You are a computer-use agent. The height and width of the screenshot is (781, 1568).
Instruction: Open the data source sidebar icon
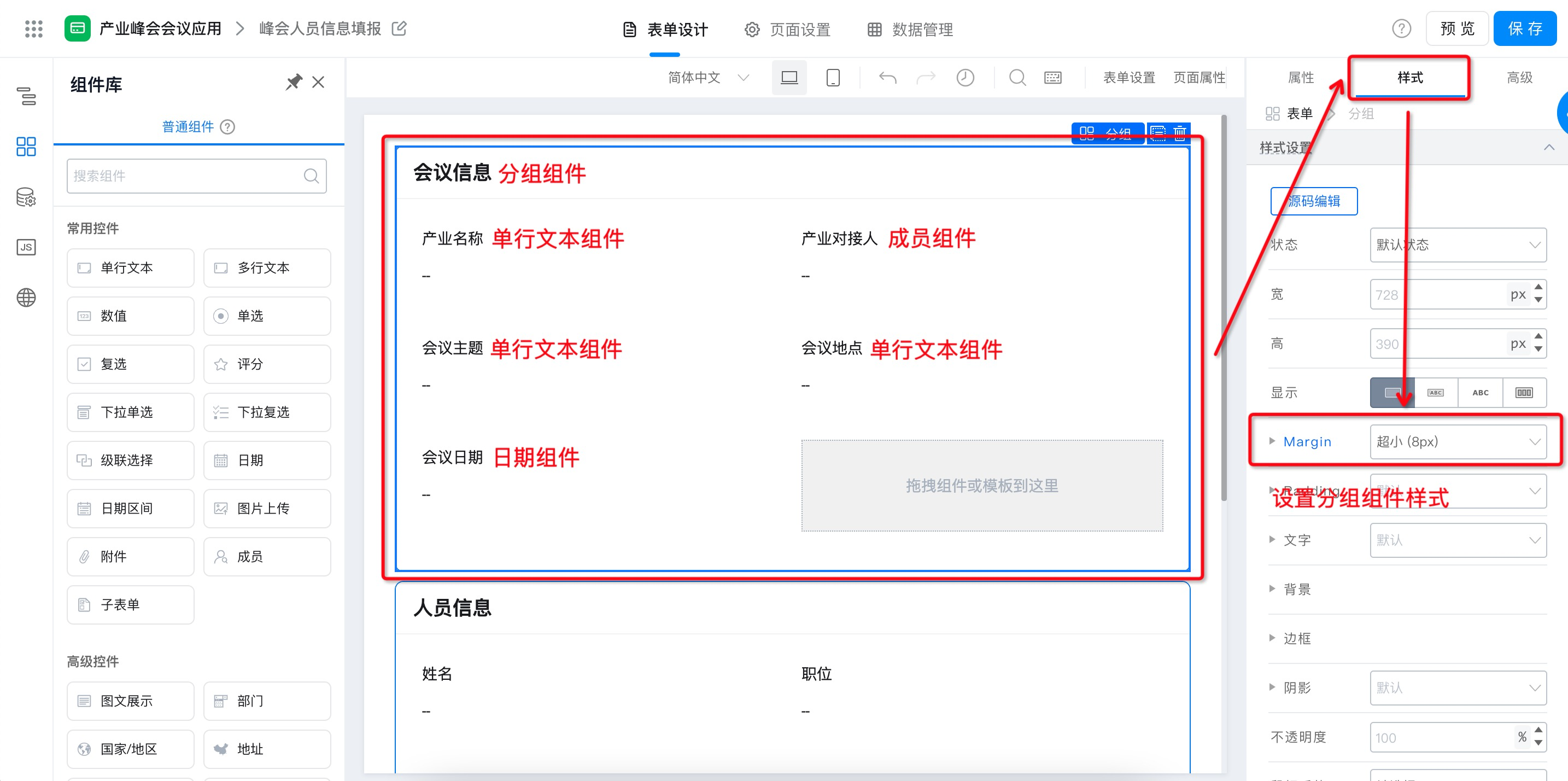click(26, 197)
